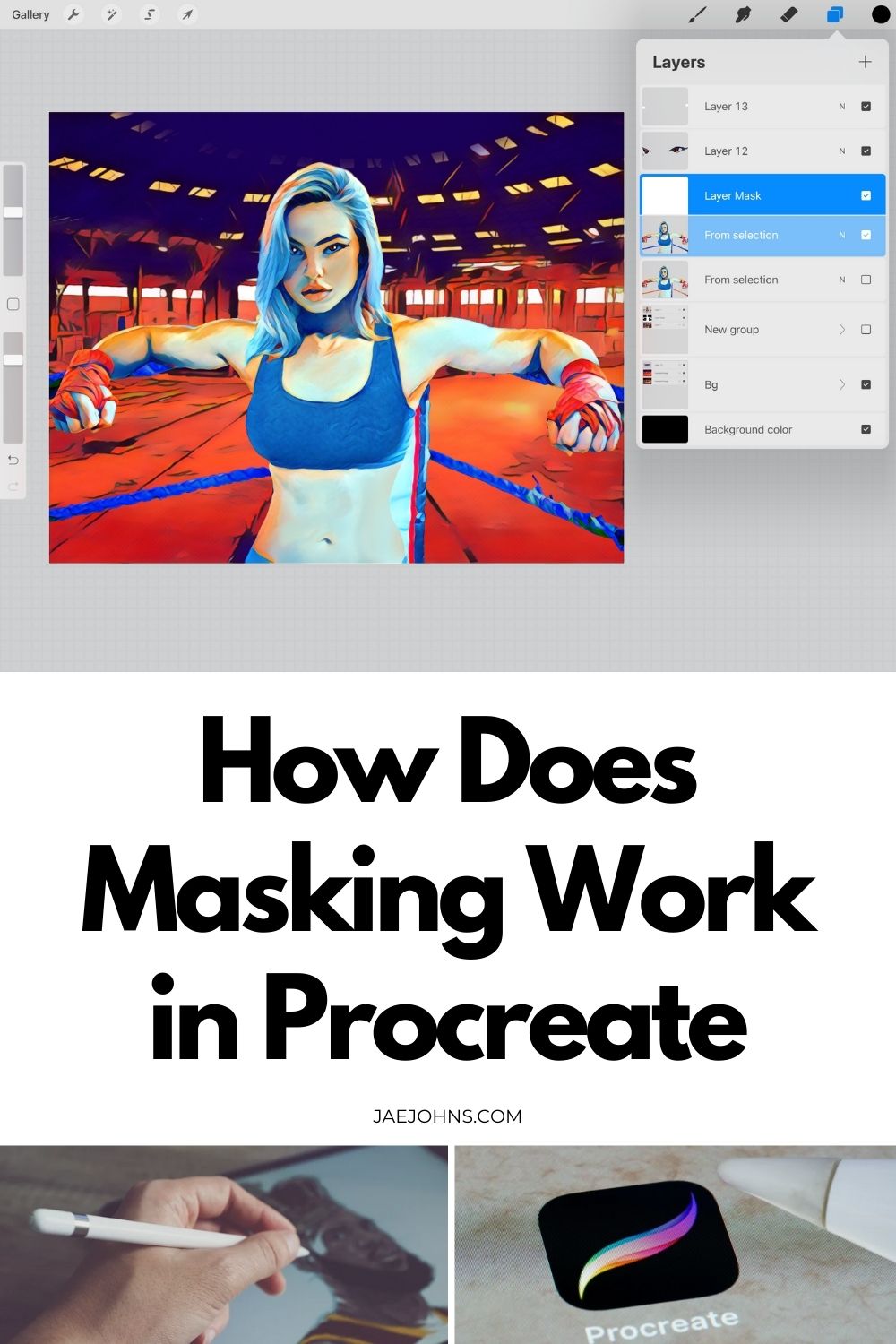Screen dimensions: 896x1344
Task: Expand the Bg group chevron
Action: [842, 384]
